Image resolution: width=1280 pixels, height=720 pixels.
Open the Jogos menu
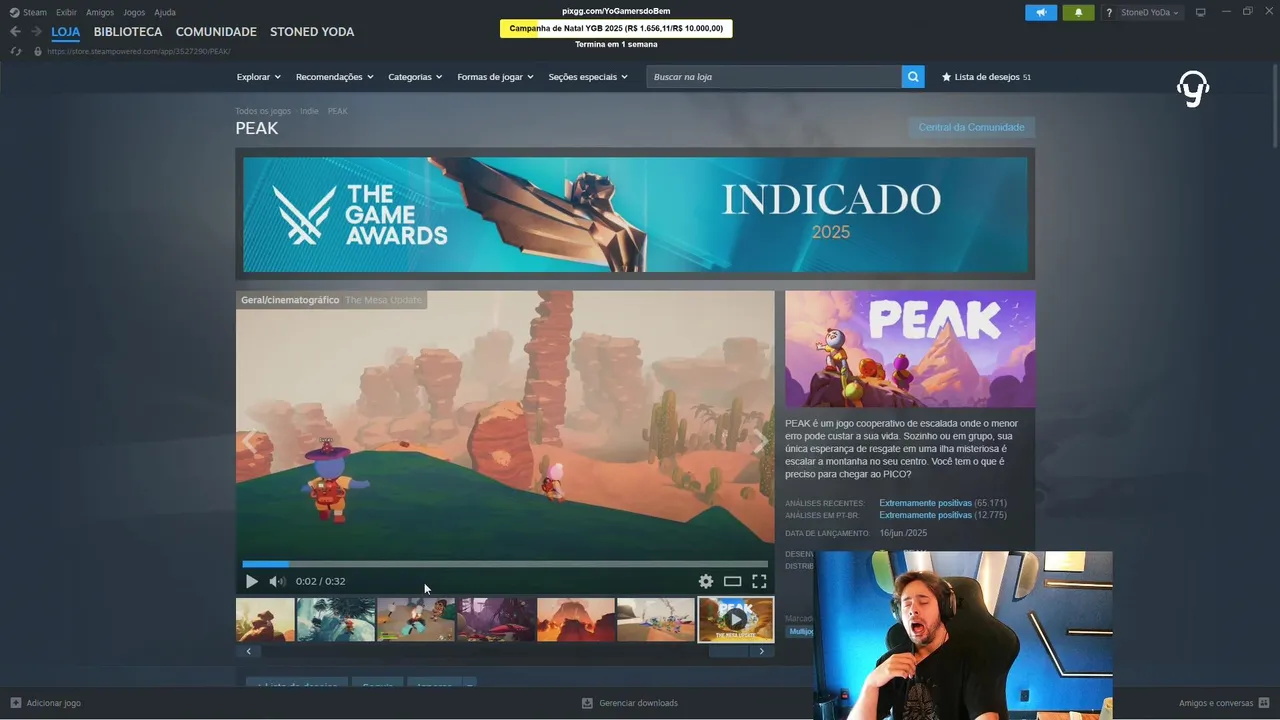(134, 12)
